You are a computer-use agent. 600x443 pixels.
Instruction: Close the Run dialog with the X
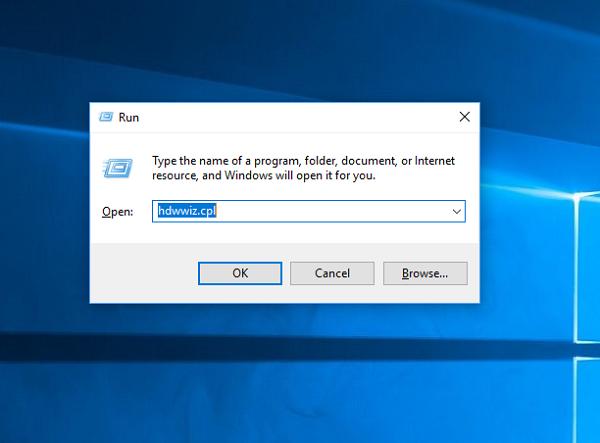(x=464, y=117)
